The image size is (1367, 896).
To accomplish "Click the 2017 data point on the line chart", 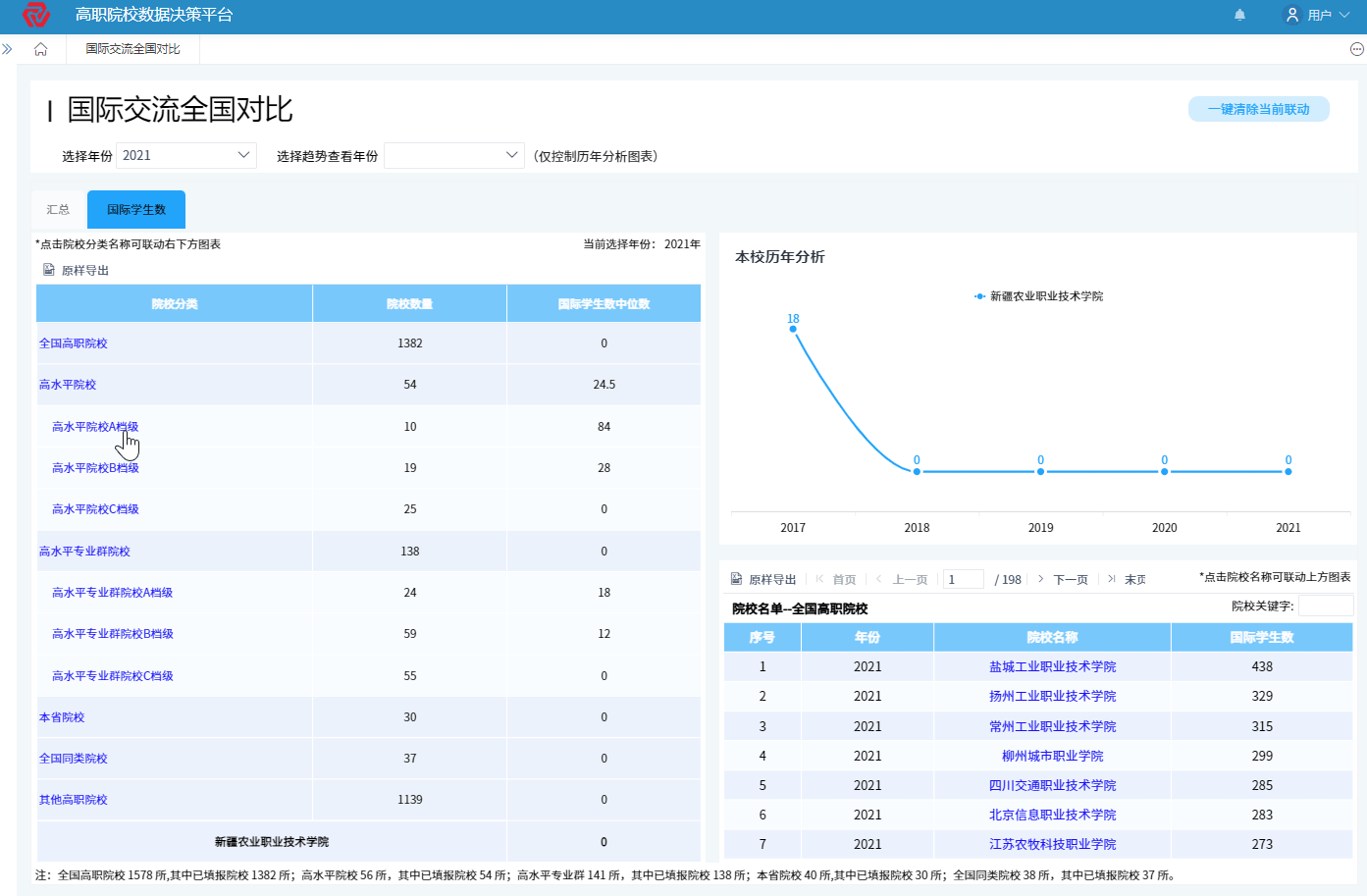I will [793, 329].
